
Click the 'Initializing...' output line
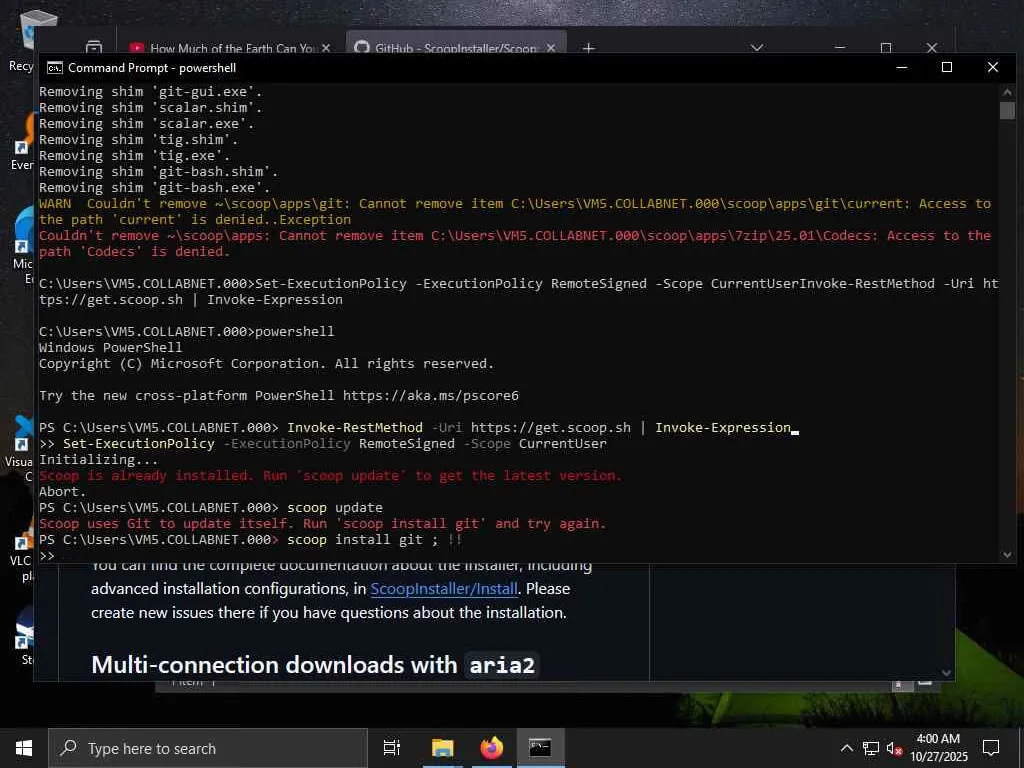click(x=99, y=460)
